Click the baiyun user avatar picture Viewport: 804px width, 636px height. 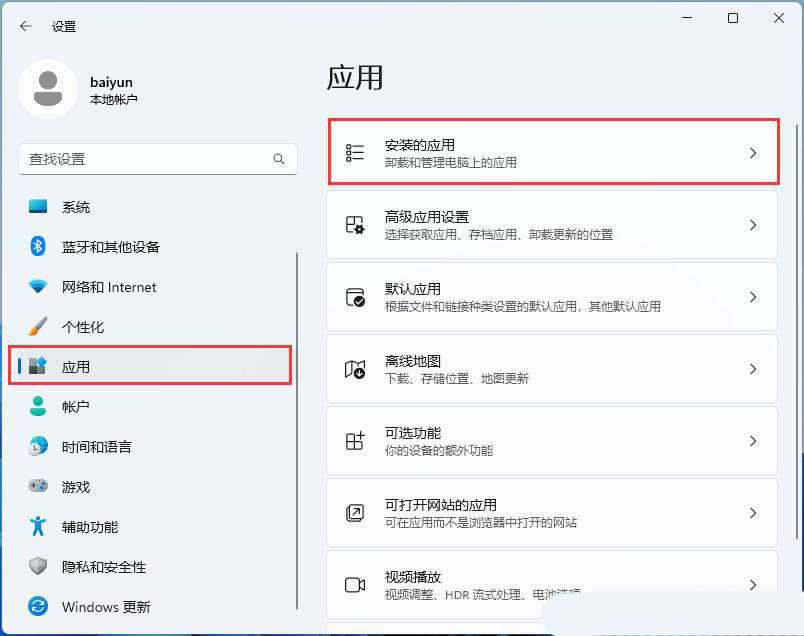click(47, 89)
